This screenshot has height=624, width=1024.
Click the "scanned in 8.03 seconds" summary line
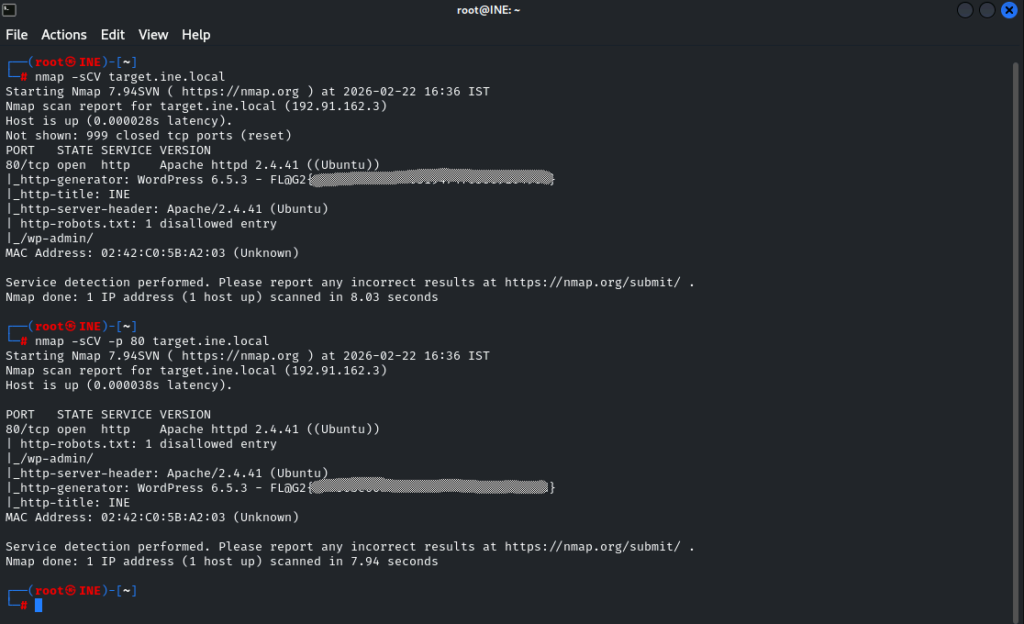pyautogui.click(x=221, y=297)
